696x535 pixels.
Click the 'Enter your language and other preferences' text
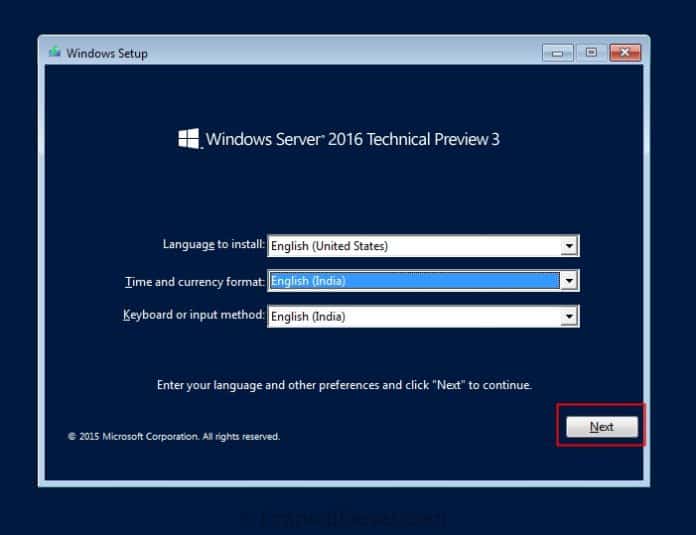click(344, 385)
